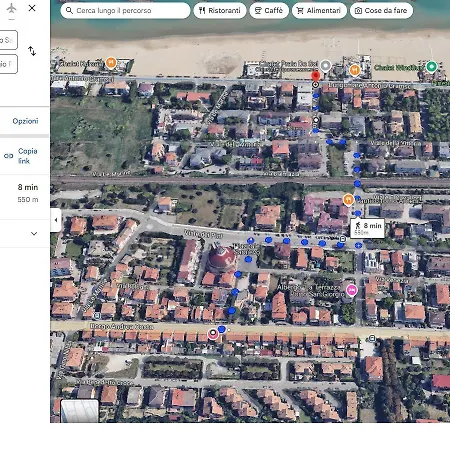Click the orange marker near the railway crossing
The height and width of the screenshot is (450, 450).
pos(348,200)
